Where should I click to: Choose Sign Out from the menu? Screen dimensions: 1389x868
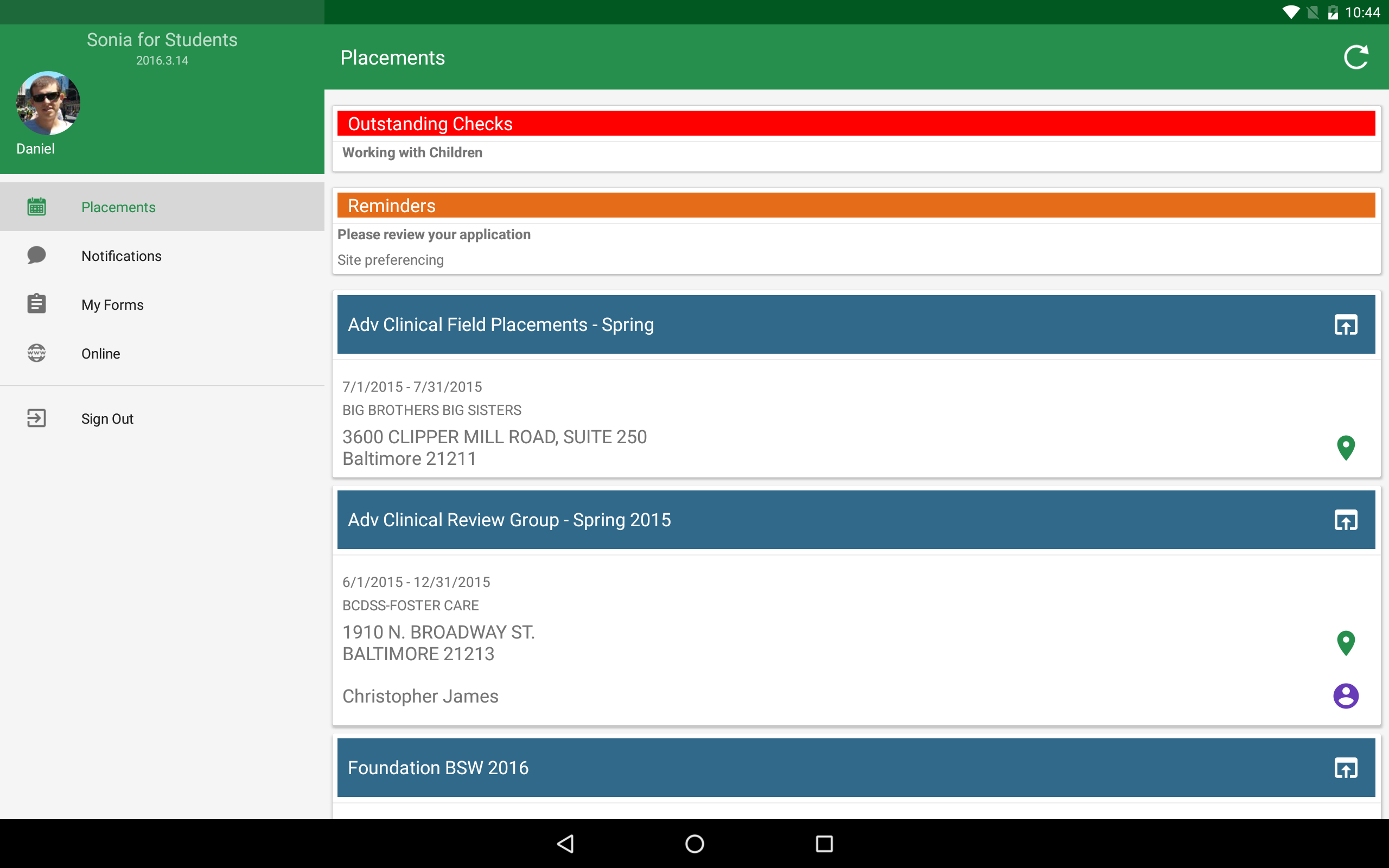point(162,418)
